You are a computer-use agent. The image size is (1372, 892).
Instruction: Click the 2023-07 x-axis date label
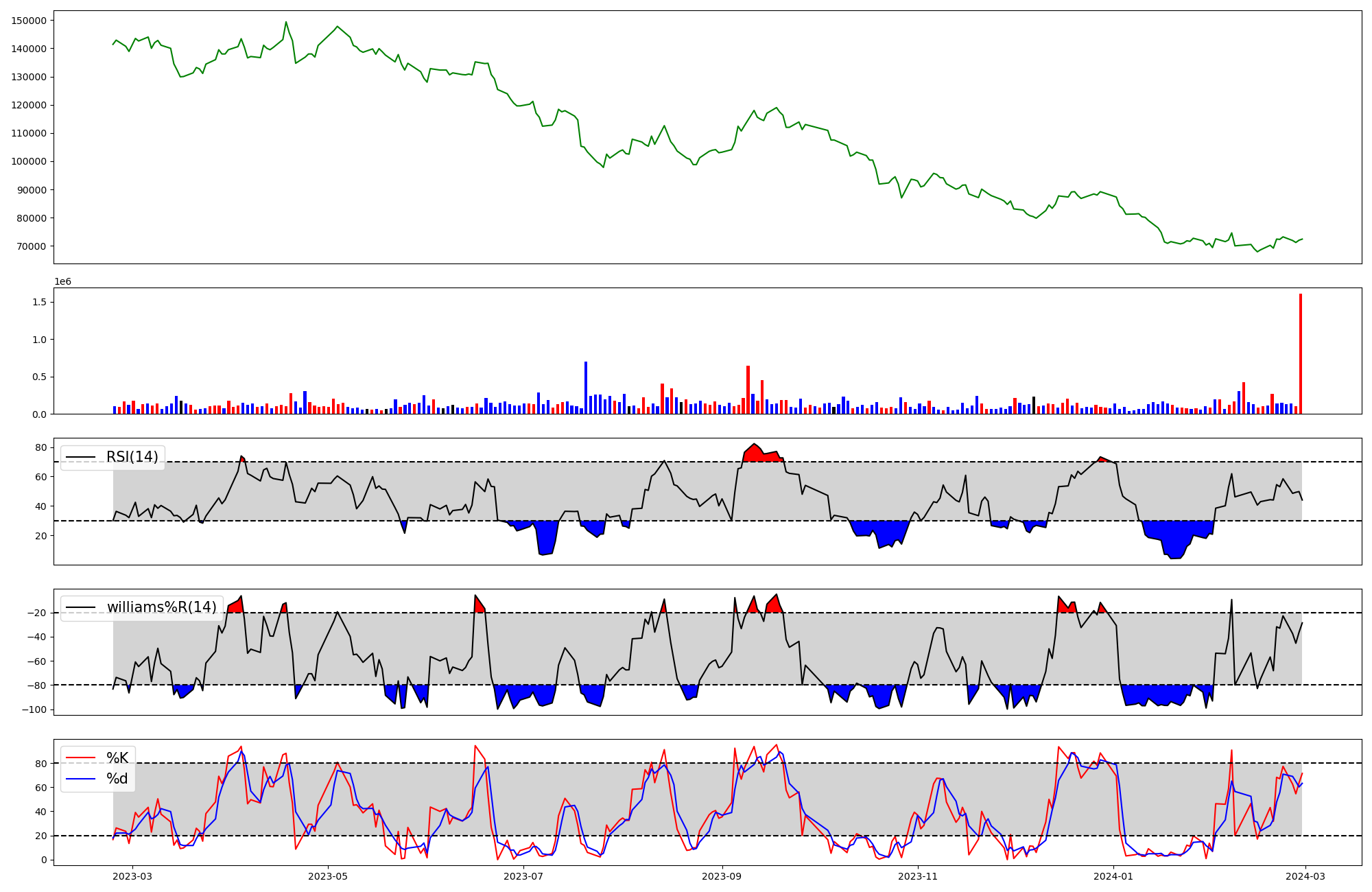523,876
